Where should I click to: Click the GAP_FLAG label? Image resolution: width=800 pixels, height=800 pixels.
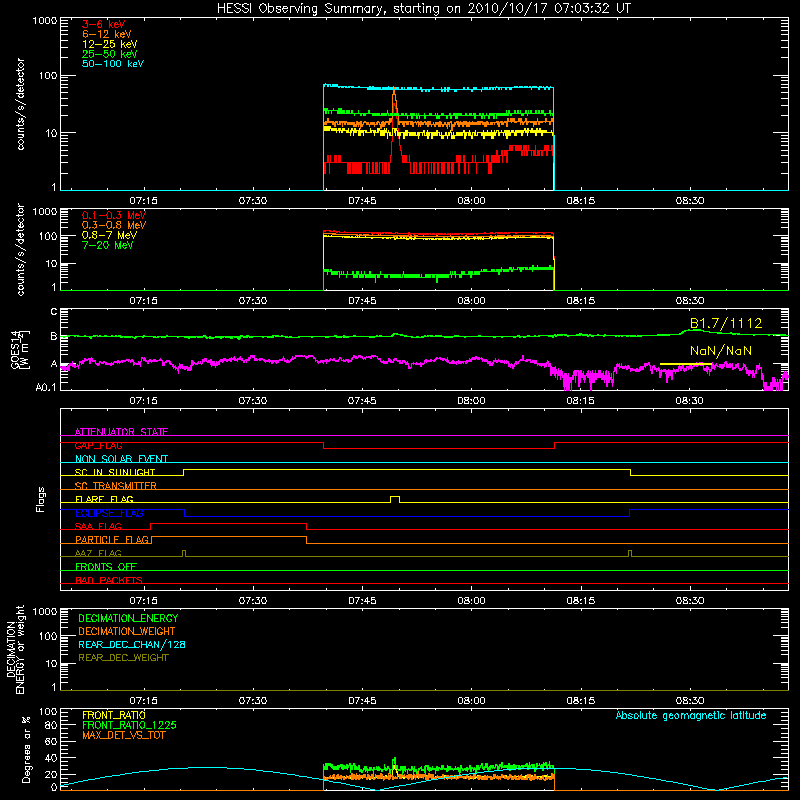tap(98, 445)
